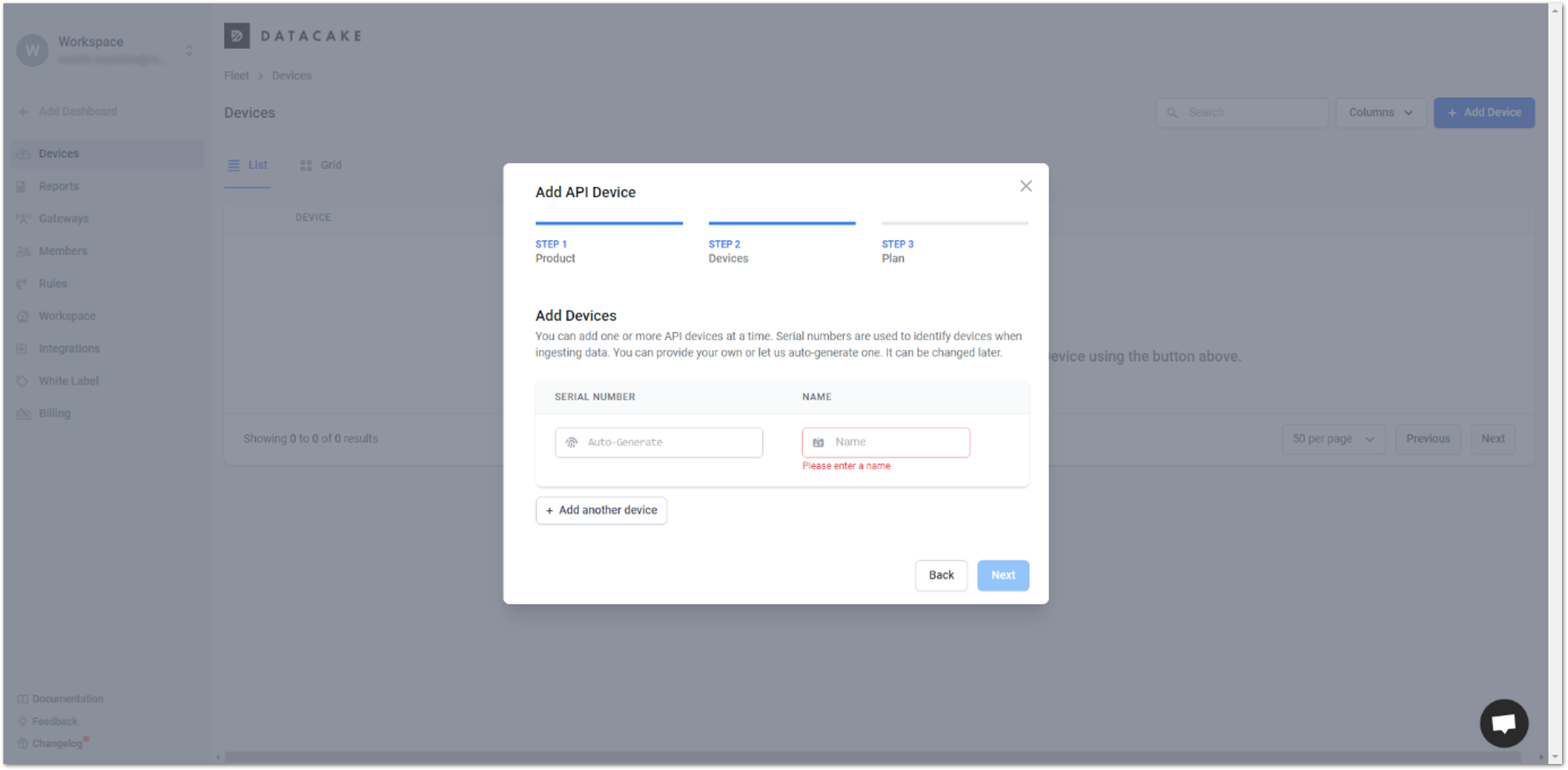The image size is (1568, 770).
Task: Click the Next button in dialog
Action: pyautogui.click(x=1003, y=576)
